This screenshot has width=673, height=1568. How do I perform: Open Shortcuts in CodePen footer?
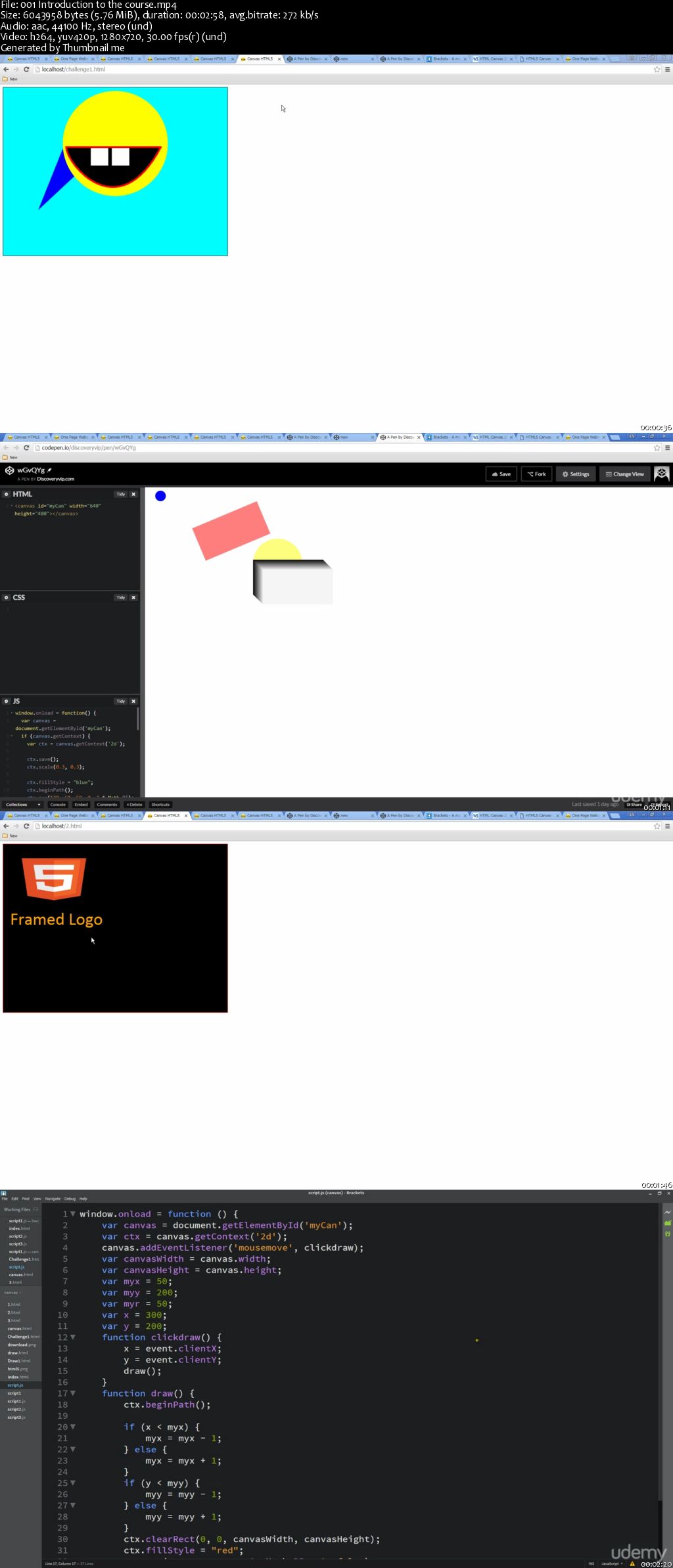[x=160, y=804]
